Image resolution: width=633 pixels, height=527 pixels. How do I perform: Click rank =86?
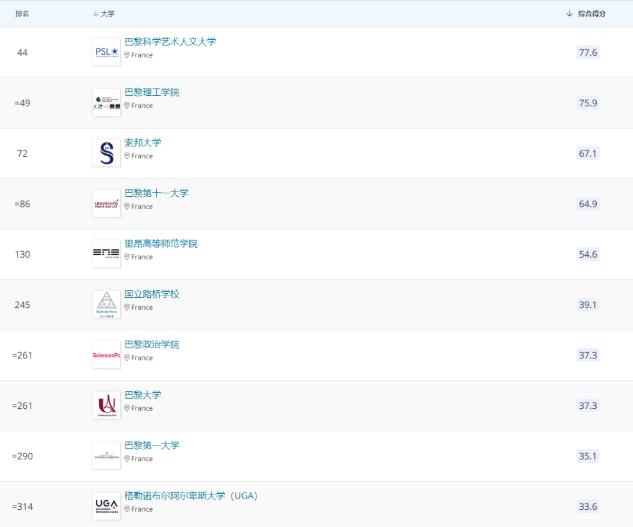[22, 204]
